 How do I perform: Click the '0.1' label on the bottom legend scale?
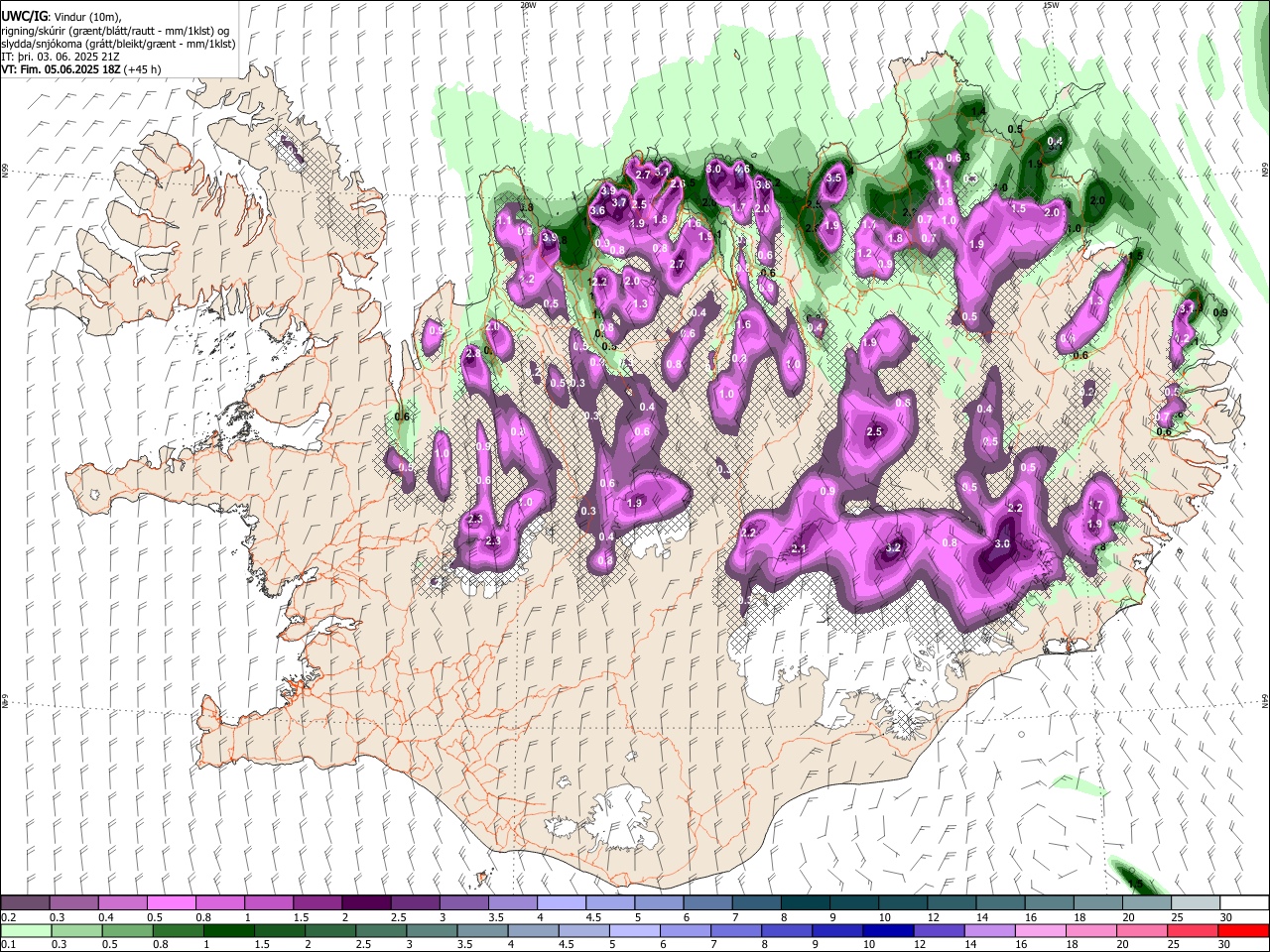8,944
